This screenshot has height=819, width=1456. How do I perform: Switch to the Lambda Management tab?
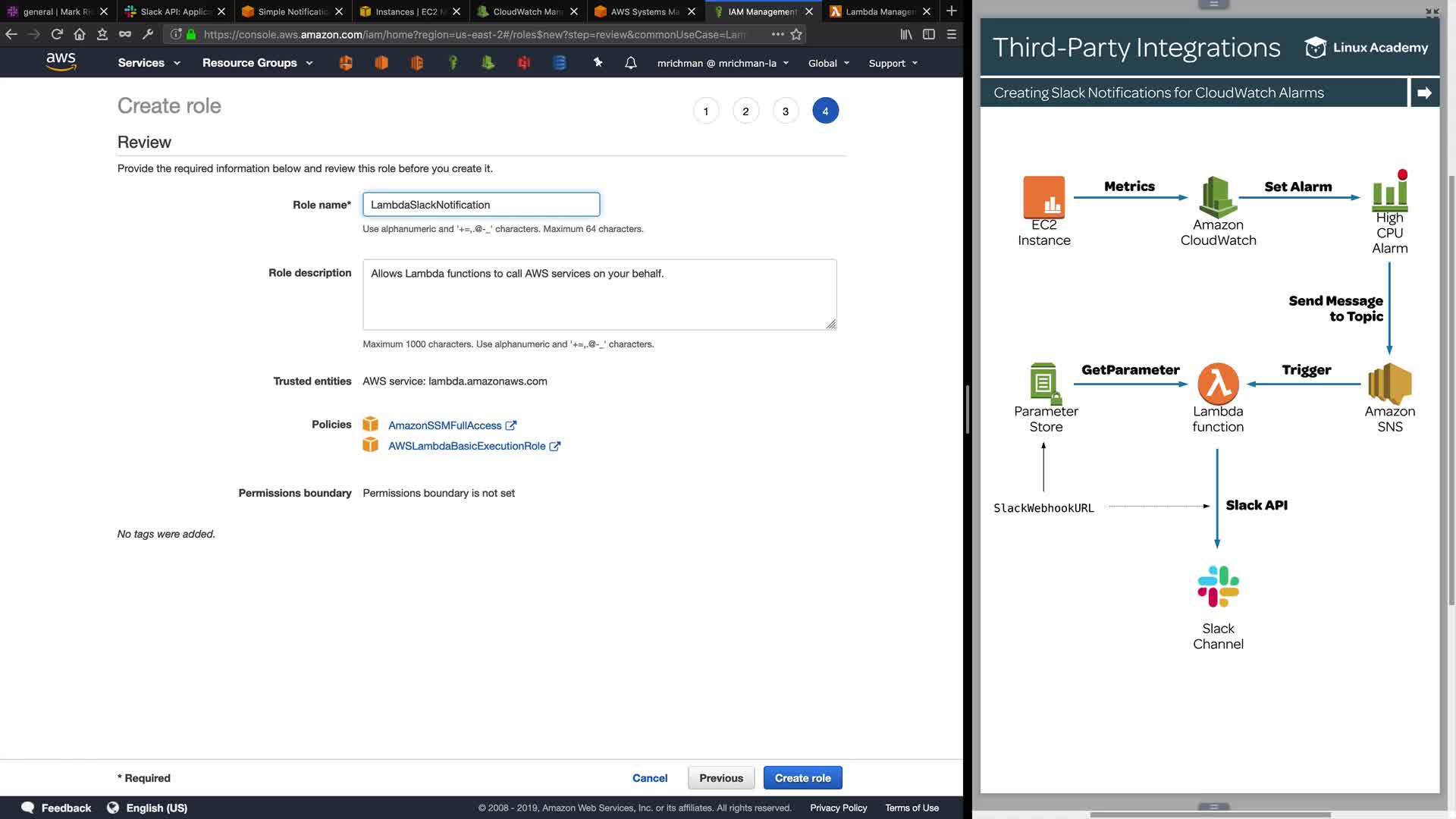click(878, 11)
